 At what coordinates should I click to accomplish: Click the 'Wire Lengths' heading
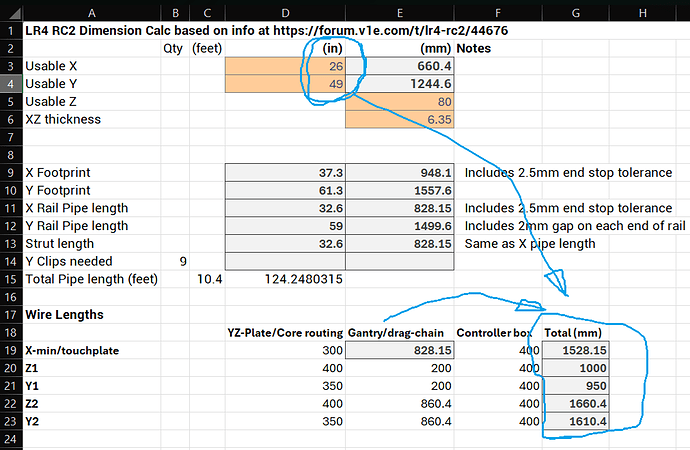tap(64, 315)
